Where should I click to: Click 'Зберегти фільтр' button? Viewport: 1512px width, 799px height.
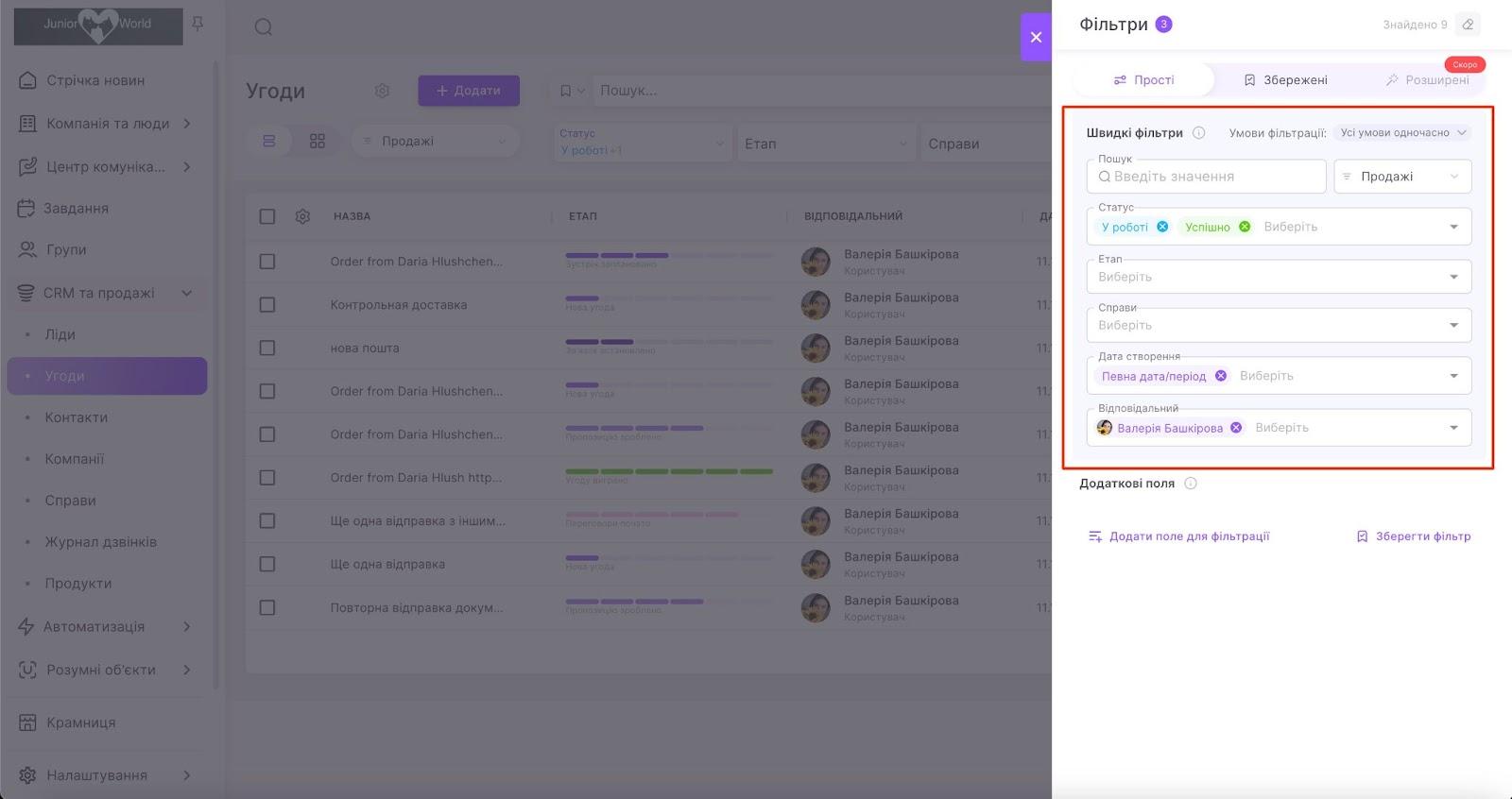1414,536
